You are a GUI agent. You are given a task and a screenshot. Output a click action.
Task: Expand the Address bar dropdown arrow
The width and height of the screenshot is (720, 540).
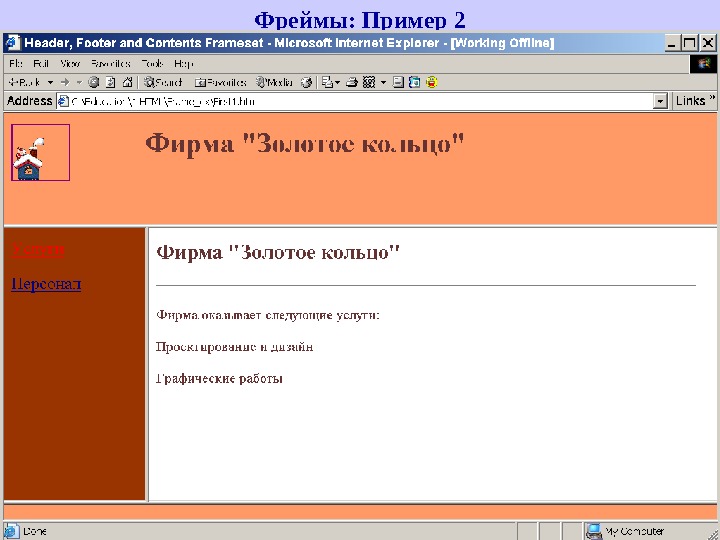pos(660,101)
